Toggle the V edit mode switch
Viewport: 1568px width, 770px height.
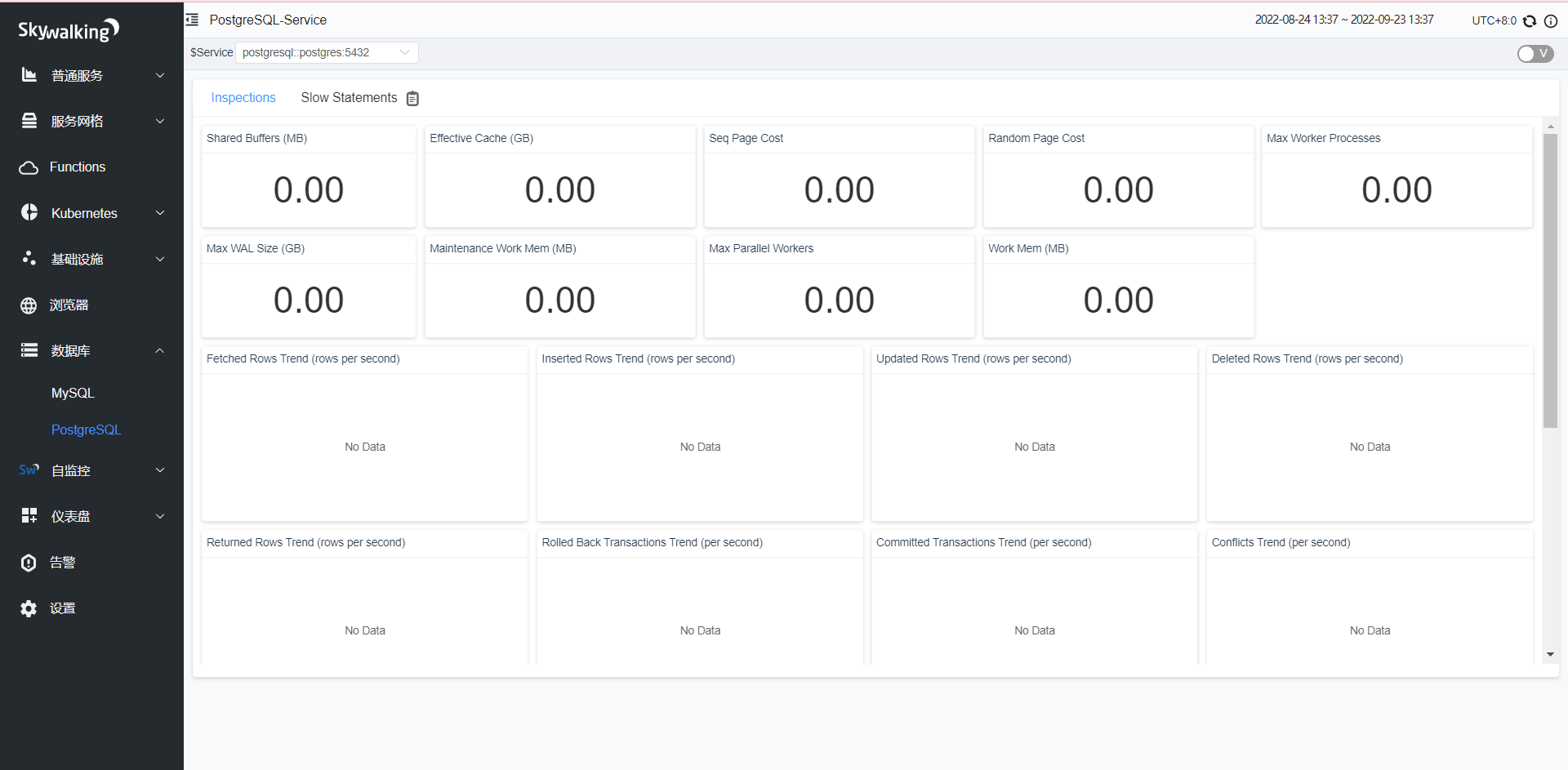[x=1535, y=54]
